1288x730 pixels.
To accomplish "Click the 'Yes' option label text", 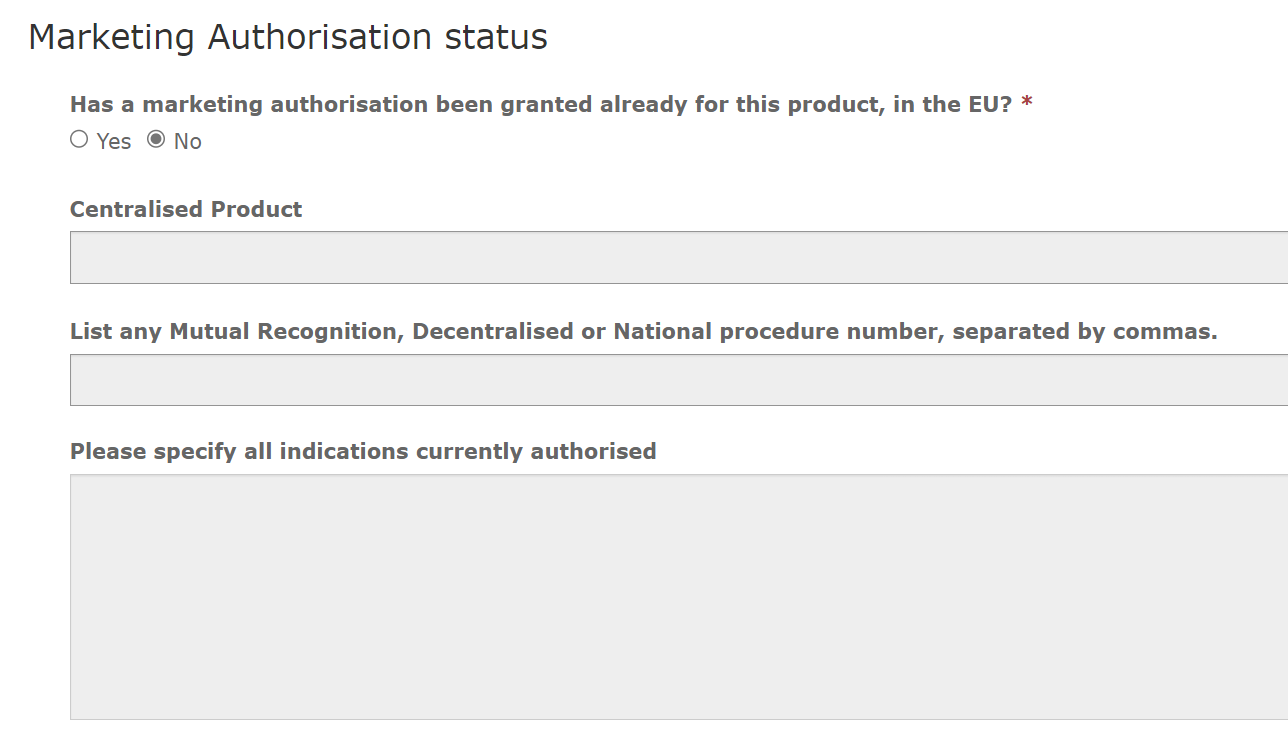I will 114,142.
